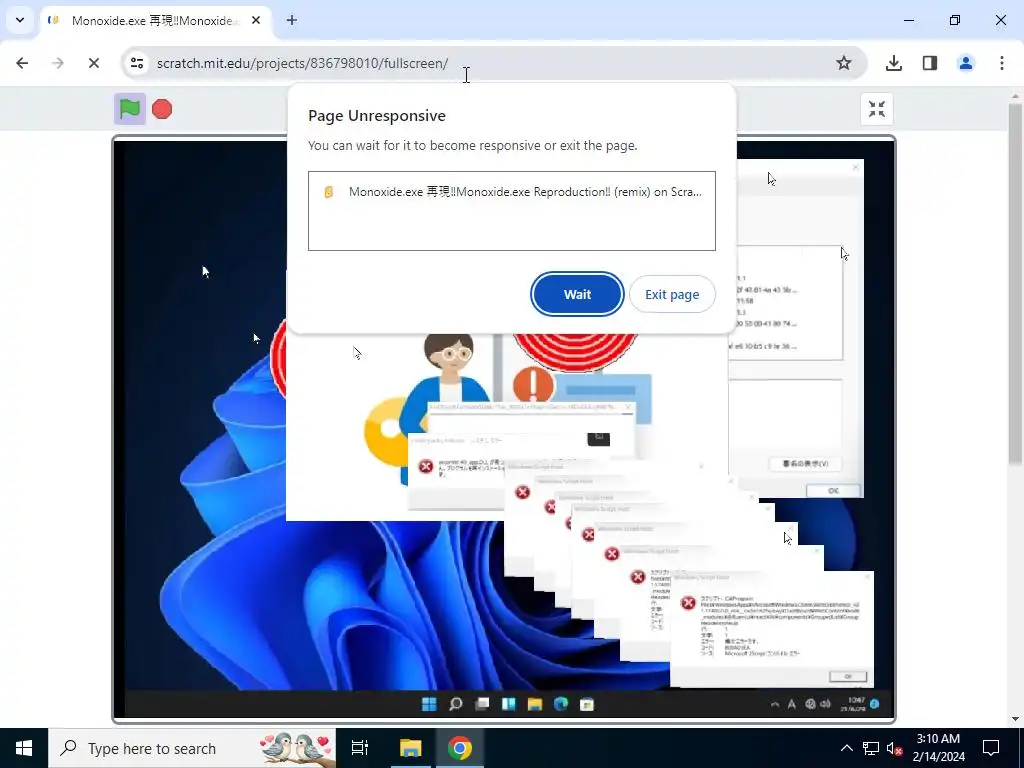
Task: Stop loading the page
Action: tap(94, 63)
